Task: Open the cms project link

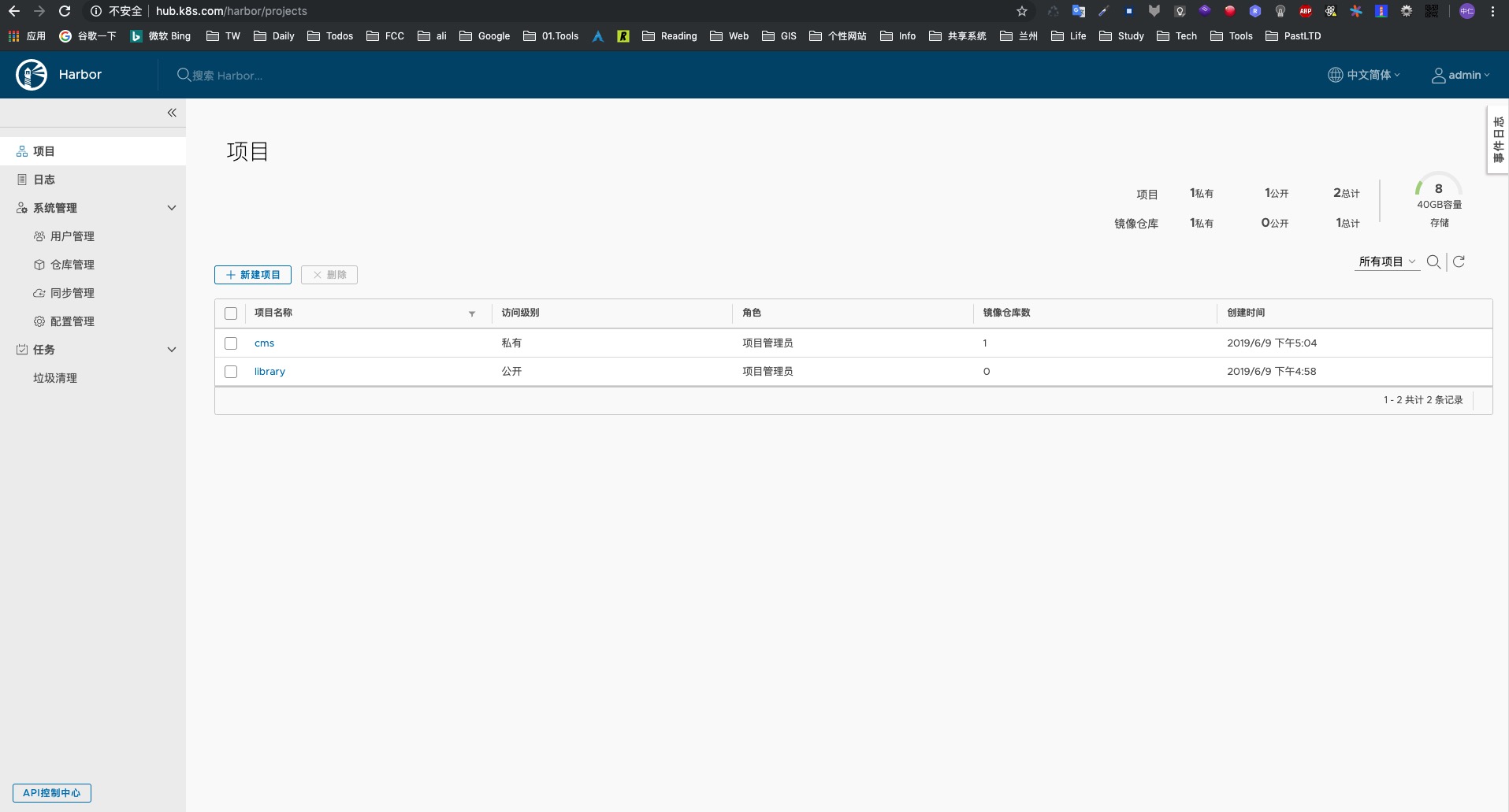Action: pos(264,343)
